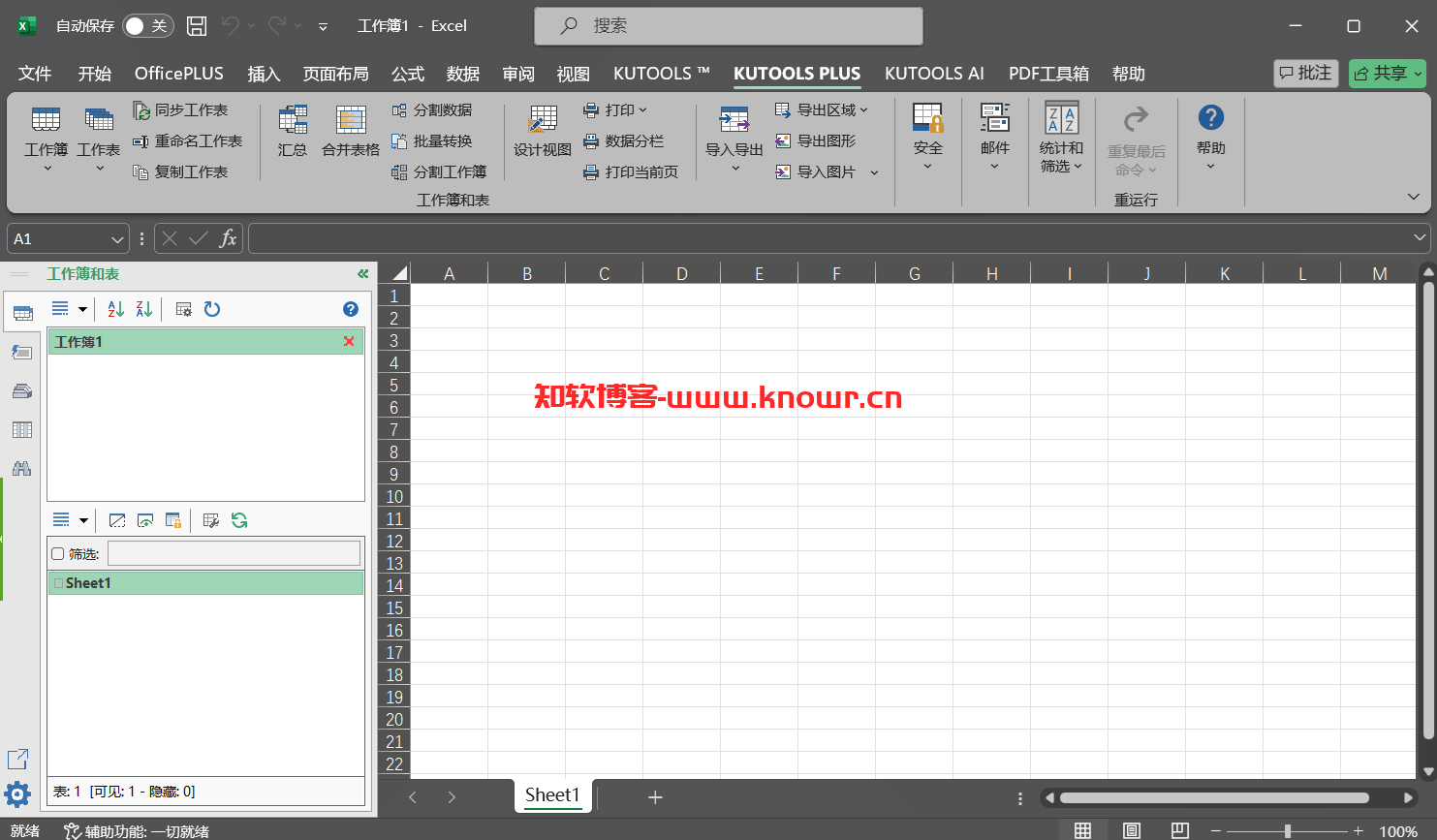Switch to normal view in status bar
The height and width of the screenshot is (840, 1437).
pyautogui.click(x=1083, y=830)
